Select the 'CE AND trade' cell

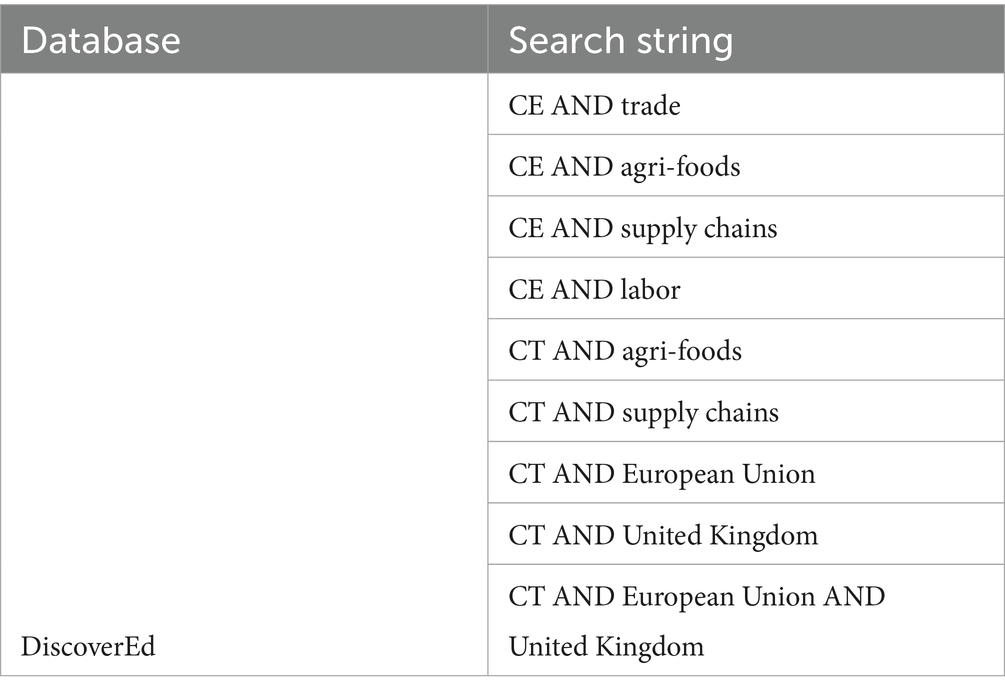coord(746,104)
